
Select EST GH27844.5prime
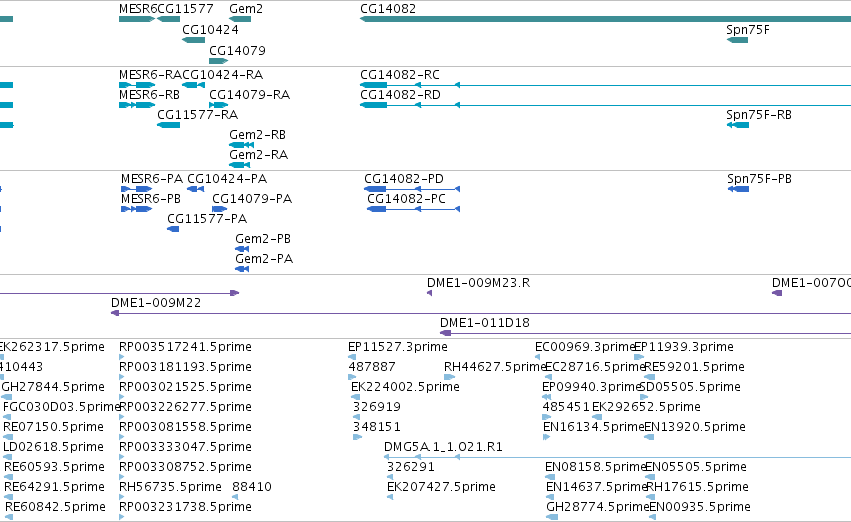(53, 387)
